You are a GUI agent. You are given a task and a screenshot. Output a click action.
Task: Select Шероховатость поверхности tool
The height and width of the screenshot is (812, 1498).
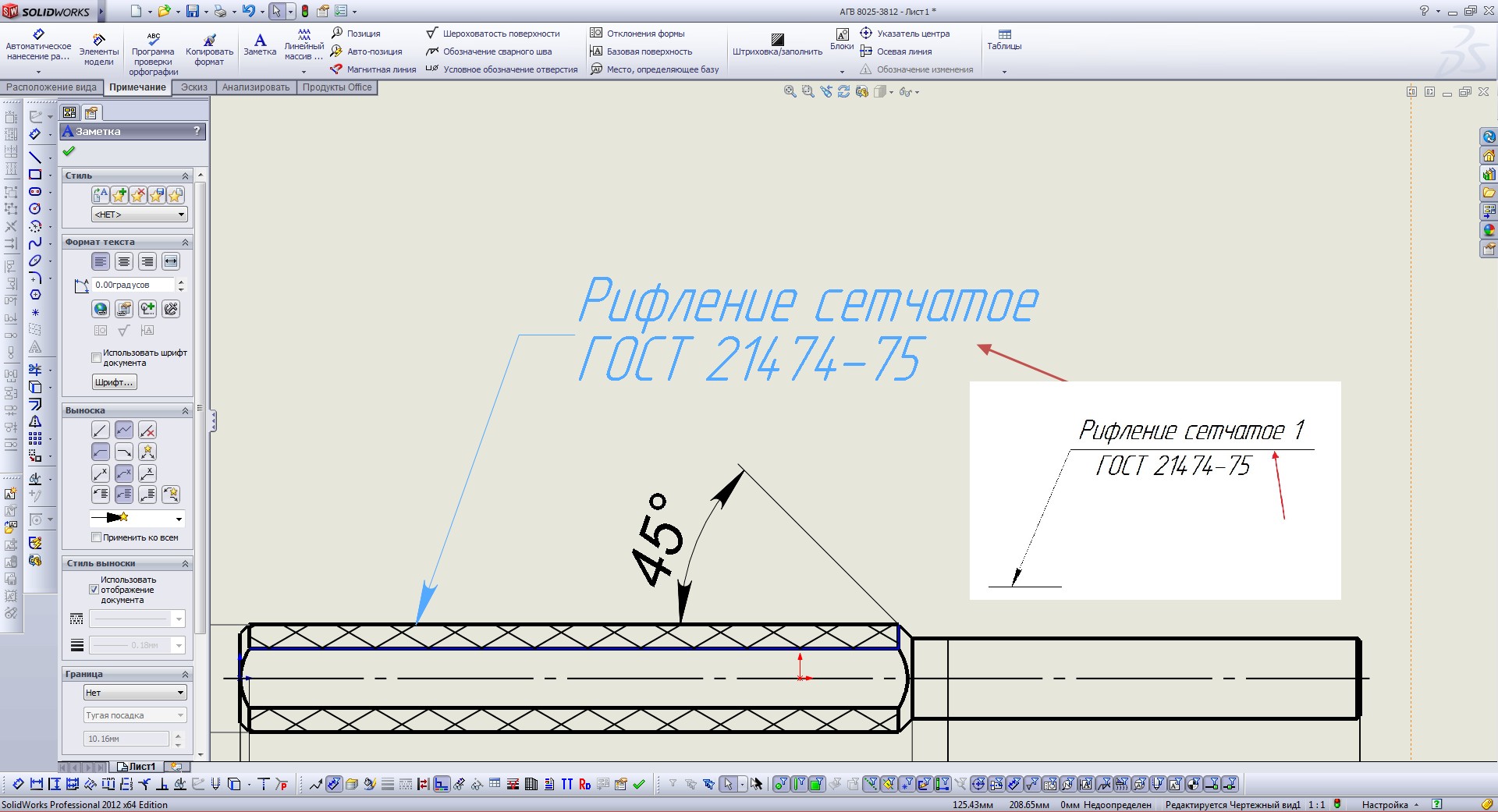[x=493, y=34]
